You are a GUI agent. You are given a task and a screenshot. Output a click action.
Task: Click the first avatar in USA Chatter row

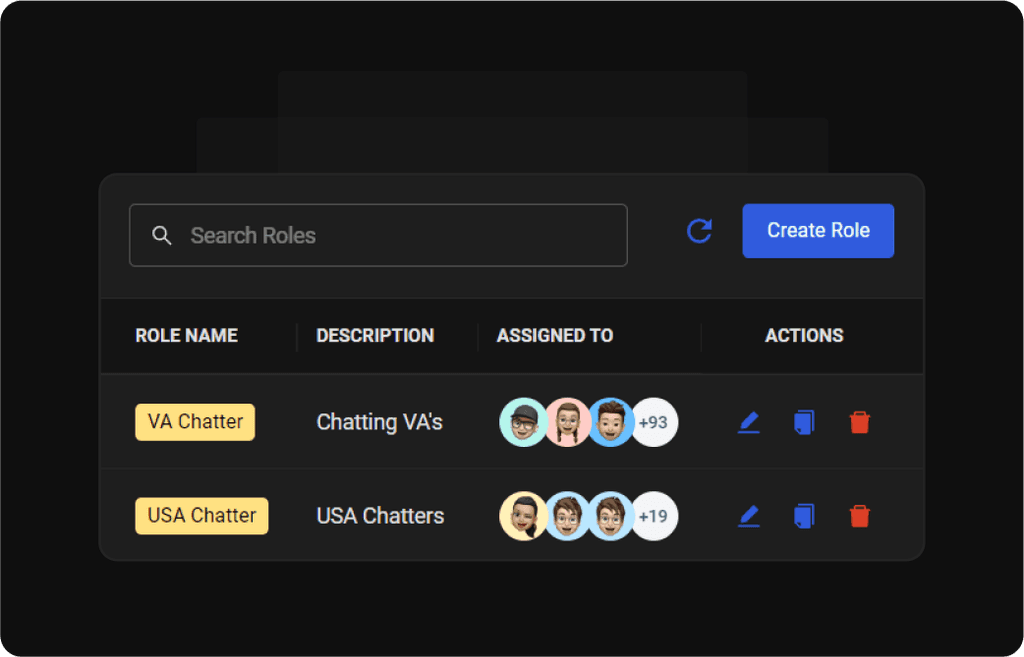point(523,516)
